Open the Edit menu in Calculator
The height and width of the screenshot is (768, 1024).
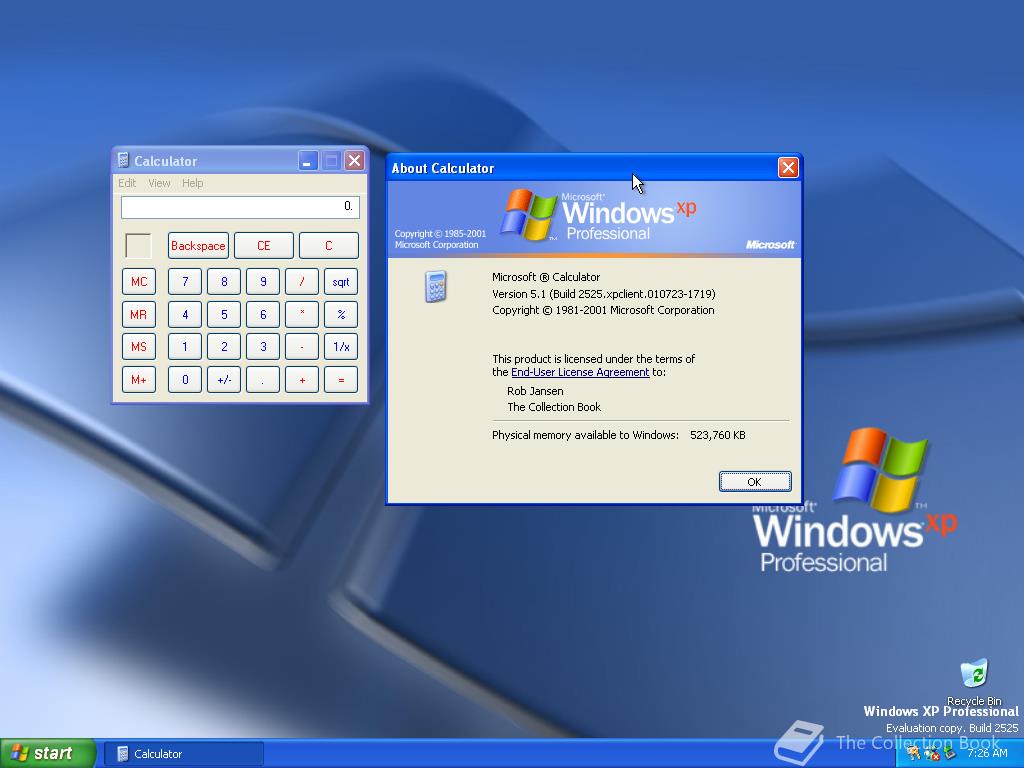[x=127, y=183]
